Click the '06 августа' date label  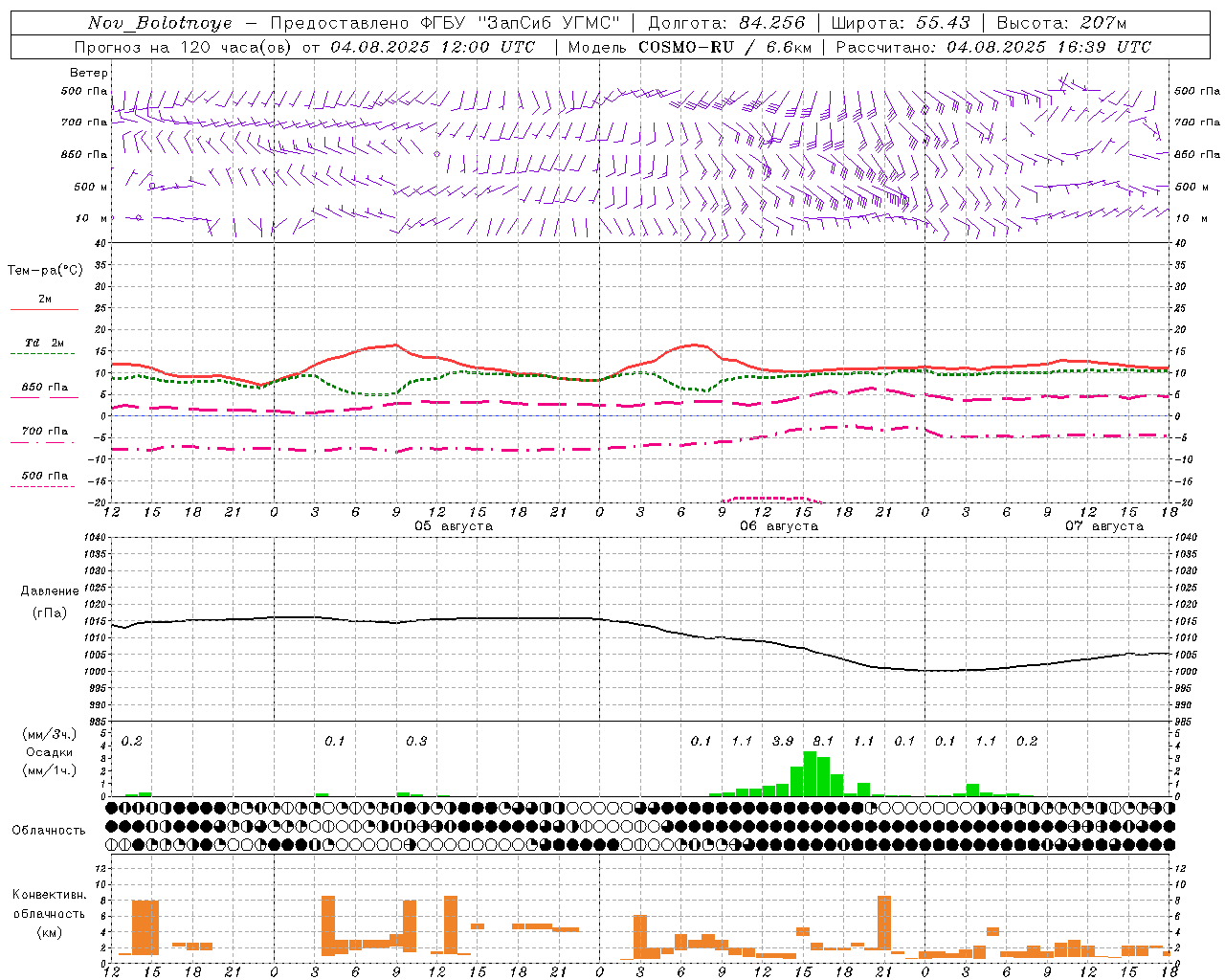779,526
